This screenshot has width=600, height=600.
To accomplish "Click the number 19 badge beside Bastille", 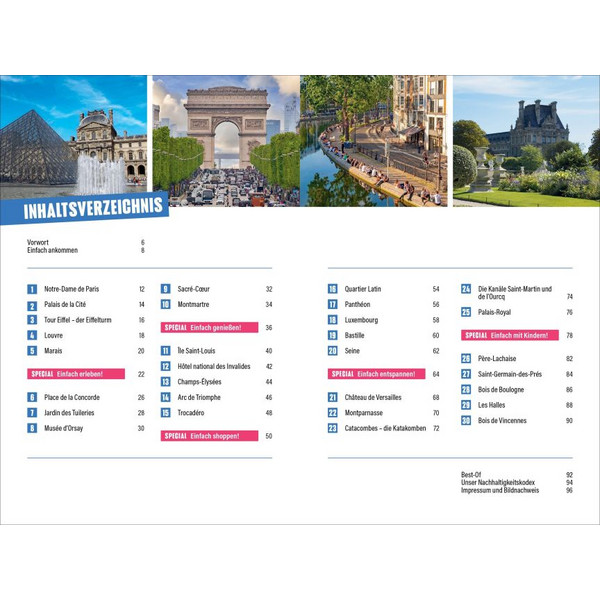I will [x=333, y=336].
